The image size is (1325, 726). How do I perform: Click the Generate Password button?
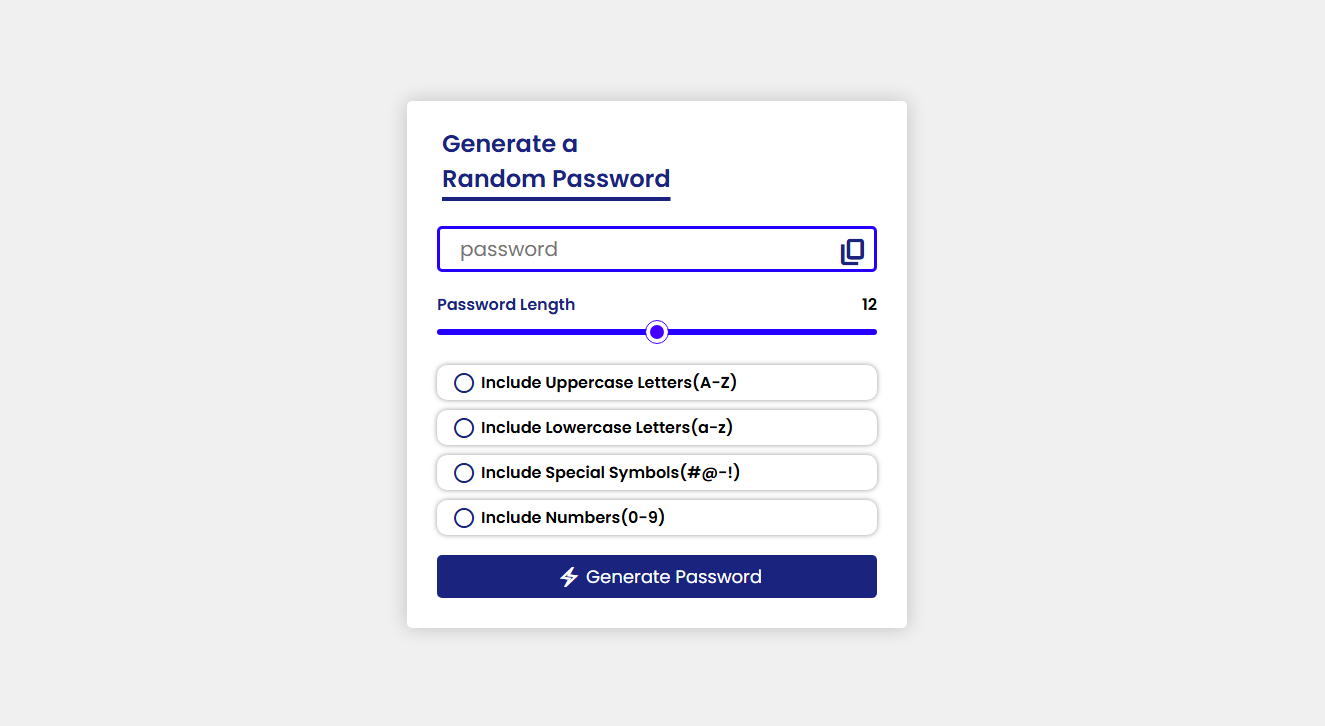[656, 576]
